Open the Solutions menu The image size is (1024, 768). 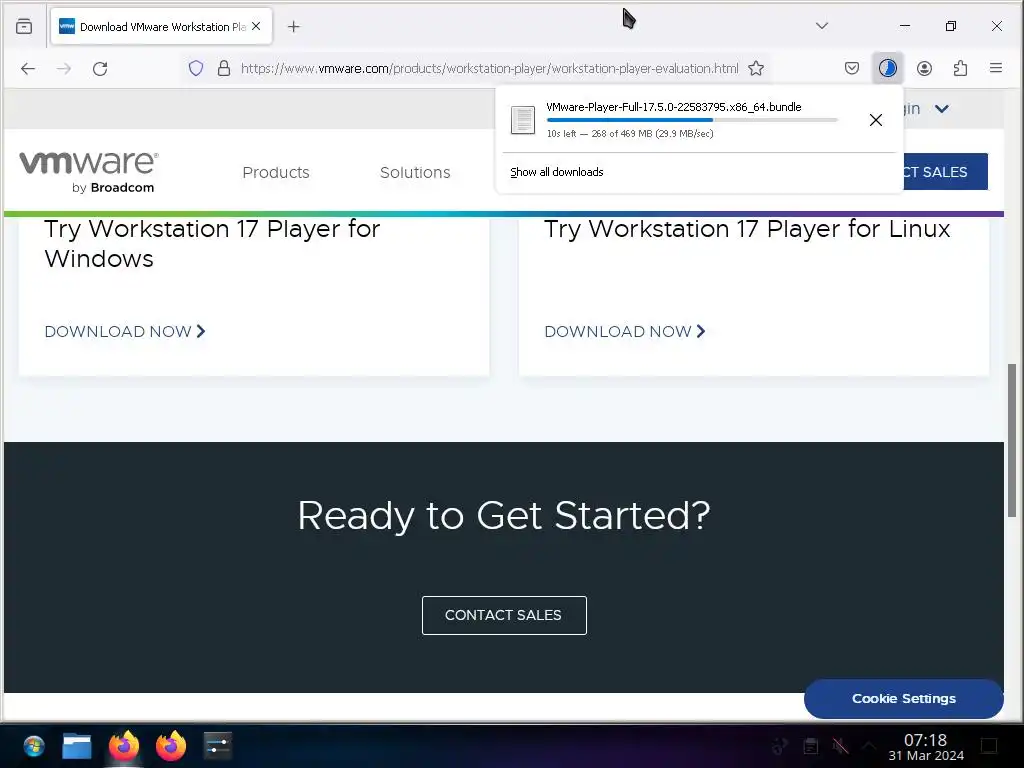415,172
